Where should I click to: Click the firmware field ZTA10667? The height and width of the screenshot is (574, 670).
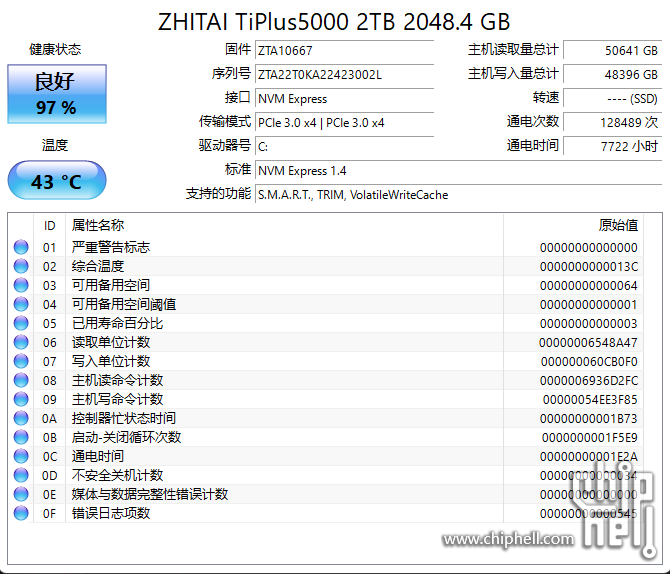point(344,50)
